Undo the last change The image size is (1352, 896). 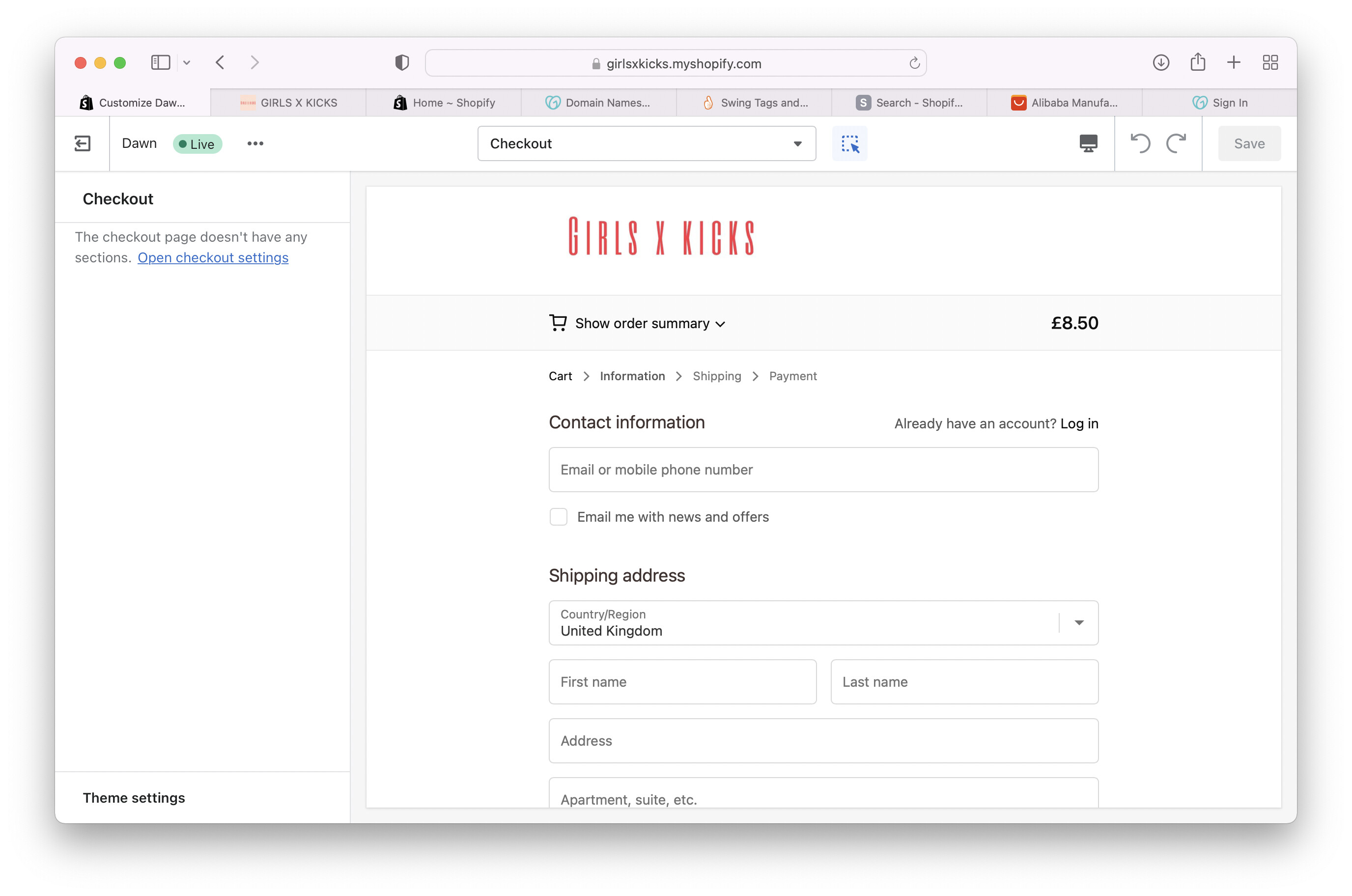(1140, 143)
